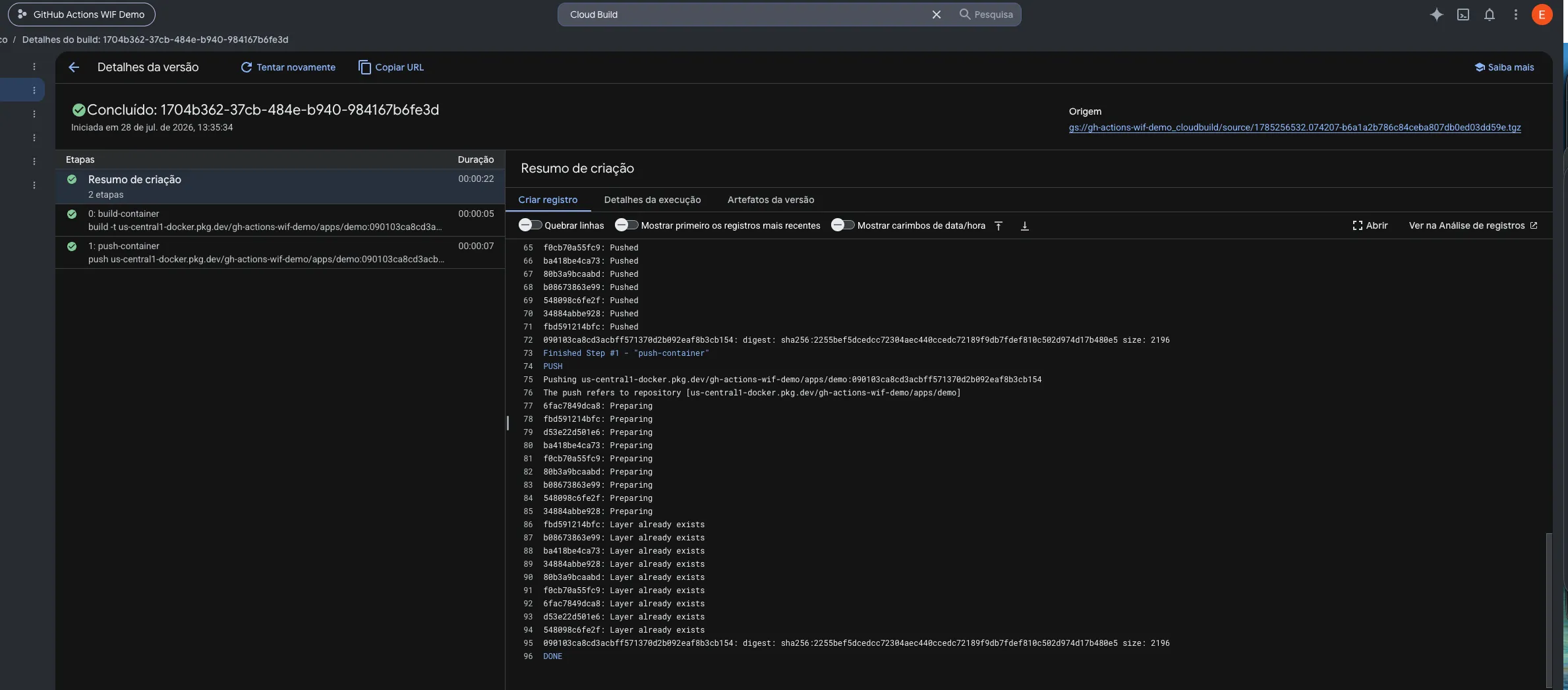Click the green check on push-container step

click(x=72, y=246)
